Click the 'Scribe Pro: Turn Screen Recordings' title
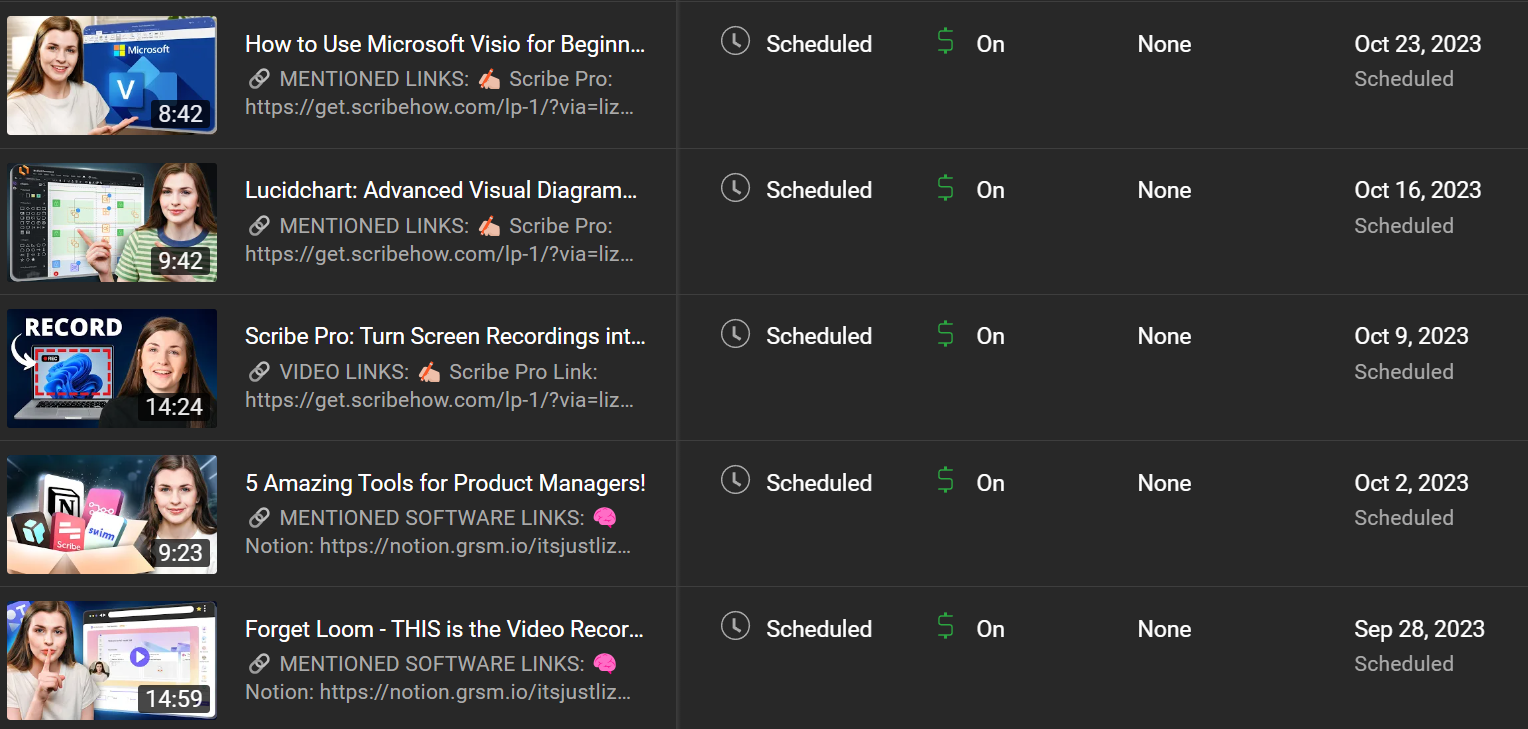The width and height of the screenshot is (1528, 729). coord(445,336)
